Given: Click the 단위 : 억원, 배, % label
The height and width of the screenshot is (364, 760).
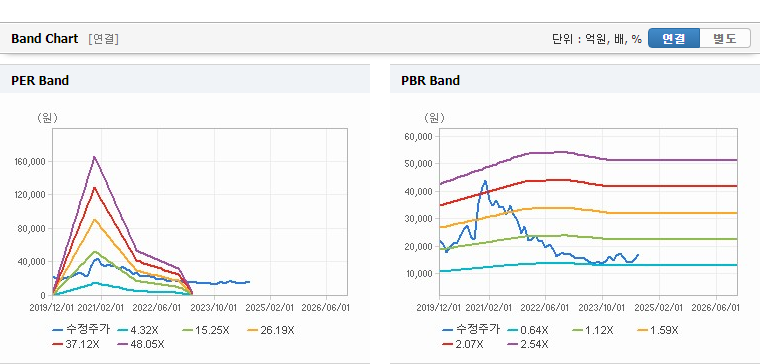Looking at the screenshot, I should pos(597,39).
